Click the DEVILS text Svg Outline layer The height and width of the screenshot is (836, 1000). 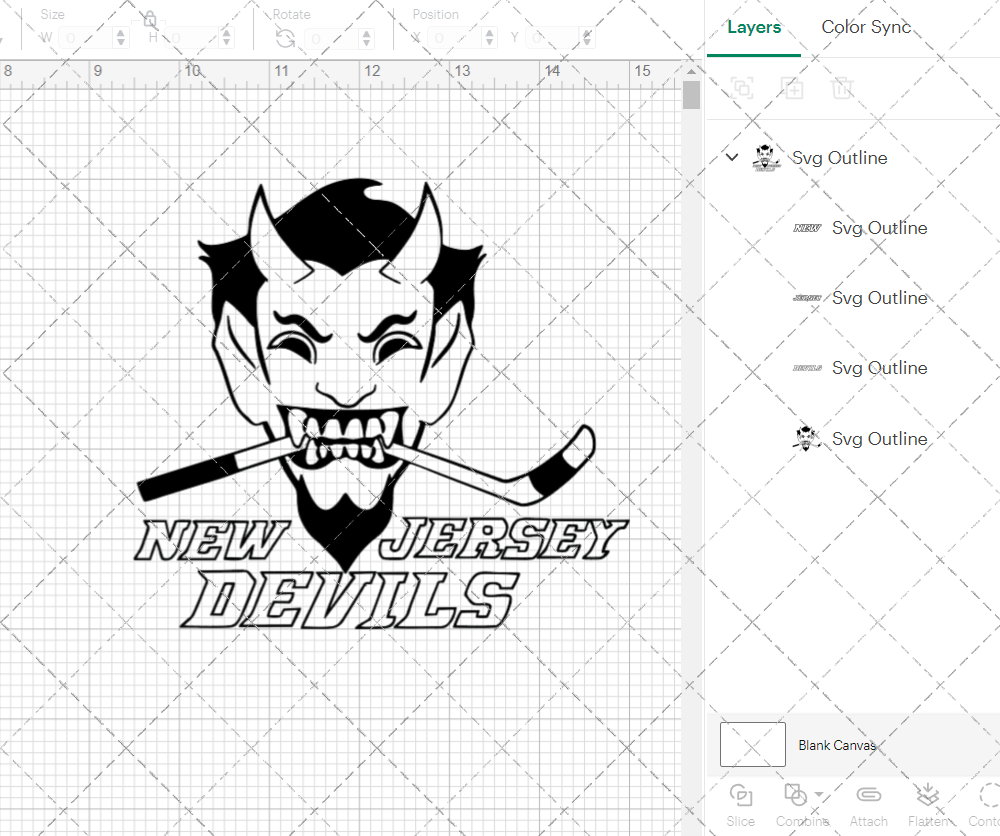[x=879, y=368]
